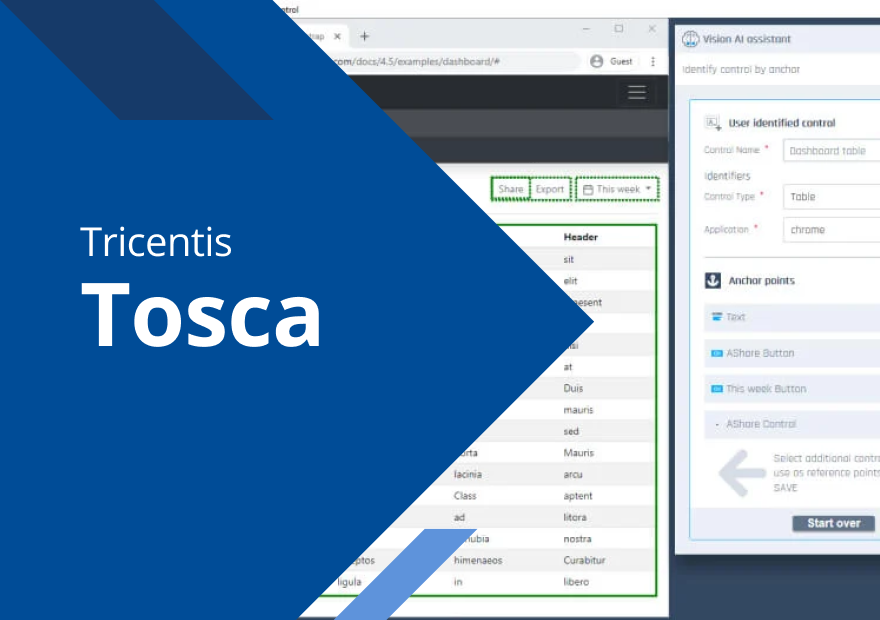Open Chrome's three-dot menu
Screen dimensions: 880x620
pos(653,61)
